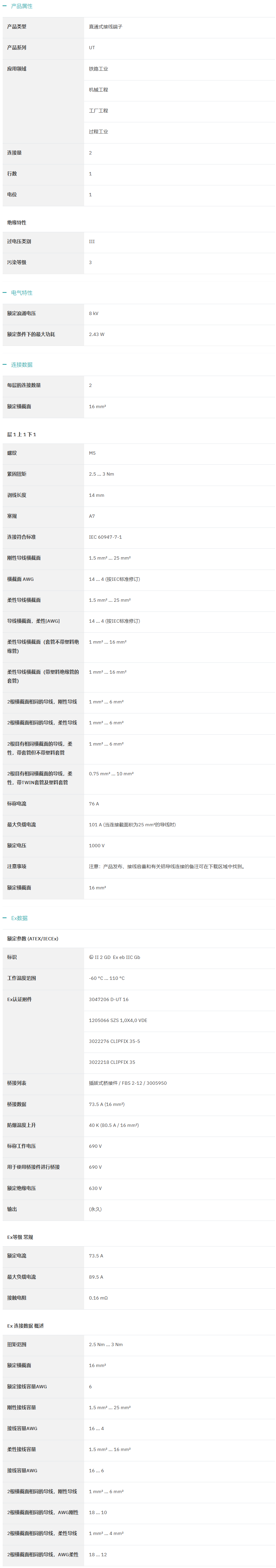This screenshot has width=276, height=1568.
Task: Click the 机械工程 application field entry
Action: pyautogui.click(x=98, y=90)
